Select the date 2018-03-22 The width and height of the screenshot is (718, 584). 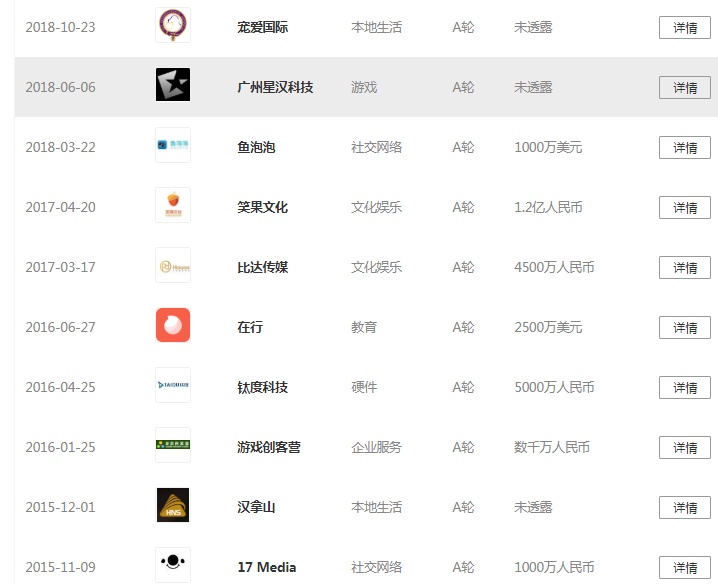click(60, 147)
